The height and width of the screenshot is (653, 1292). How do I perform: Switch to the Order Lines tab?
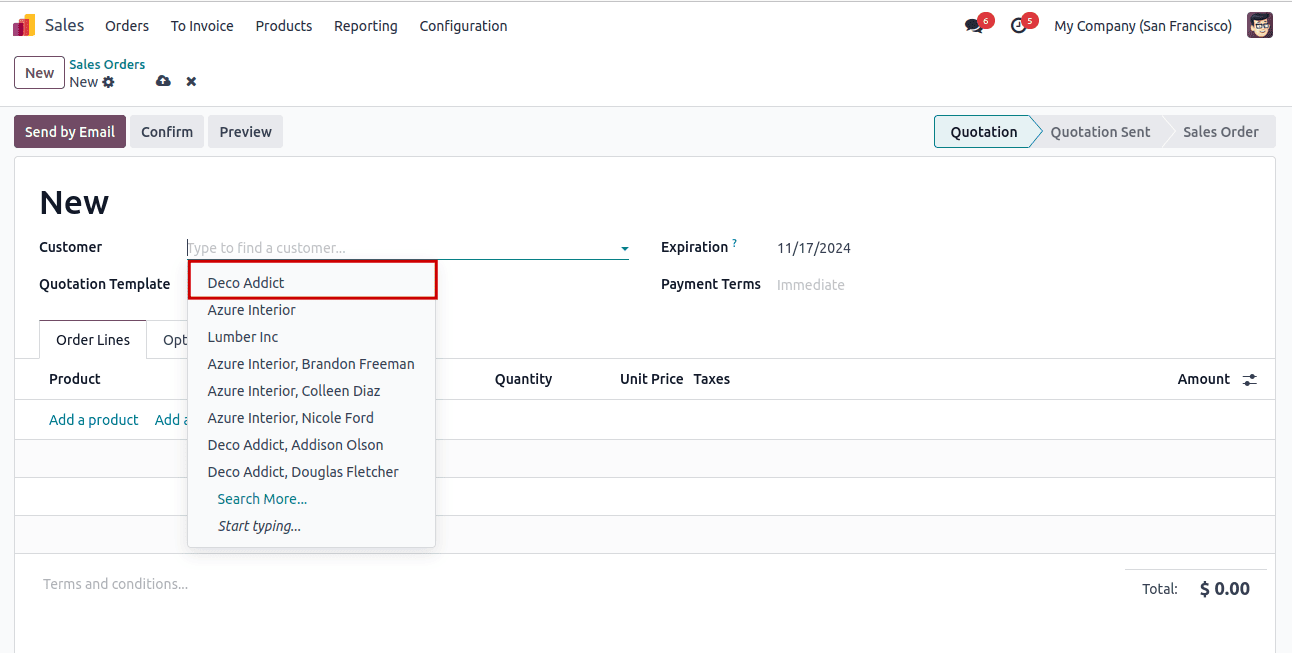point(93,340)
